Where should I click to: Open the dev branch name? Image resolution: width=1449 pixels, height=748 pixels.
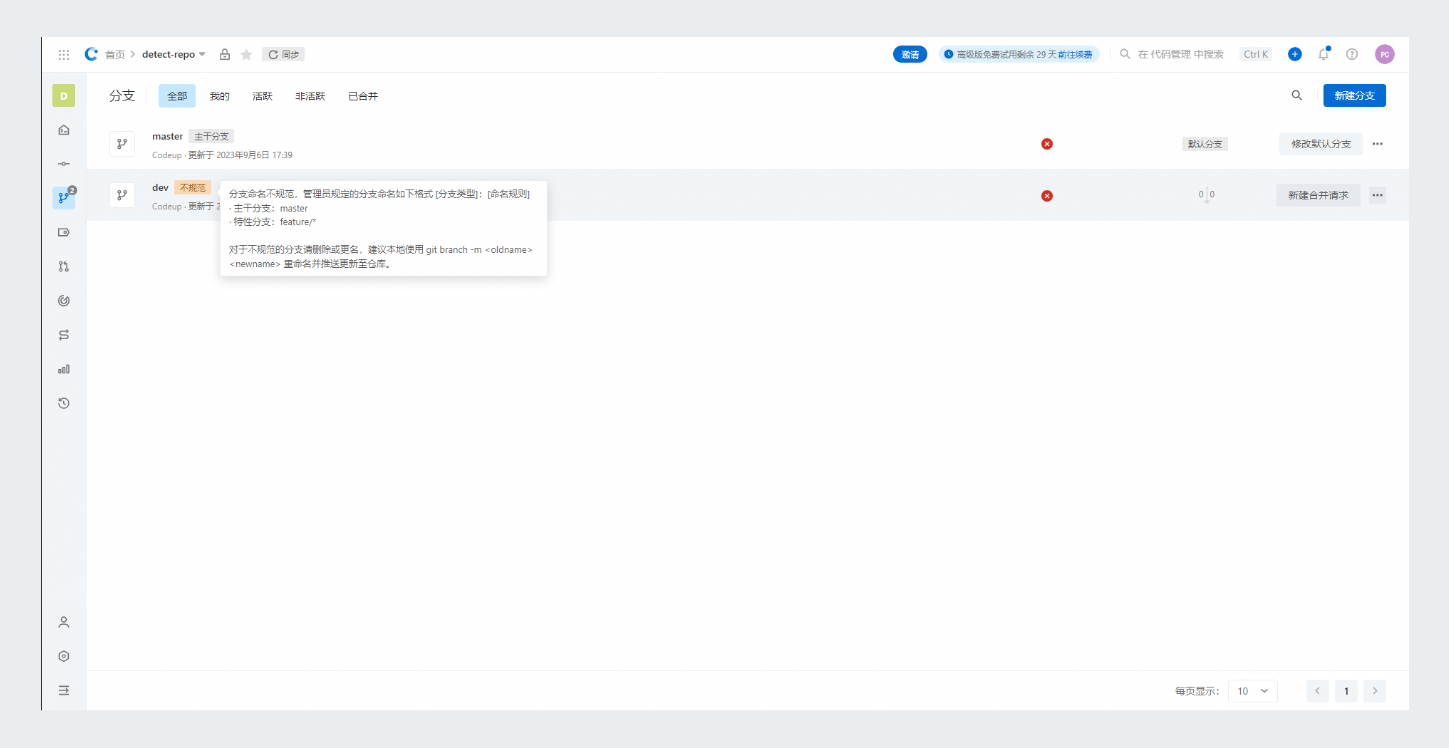click(x=160, y=187)
